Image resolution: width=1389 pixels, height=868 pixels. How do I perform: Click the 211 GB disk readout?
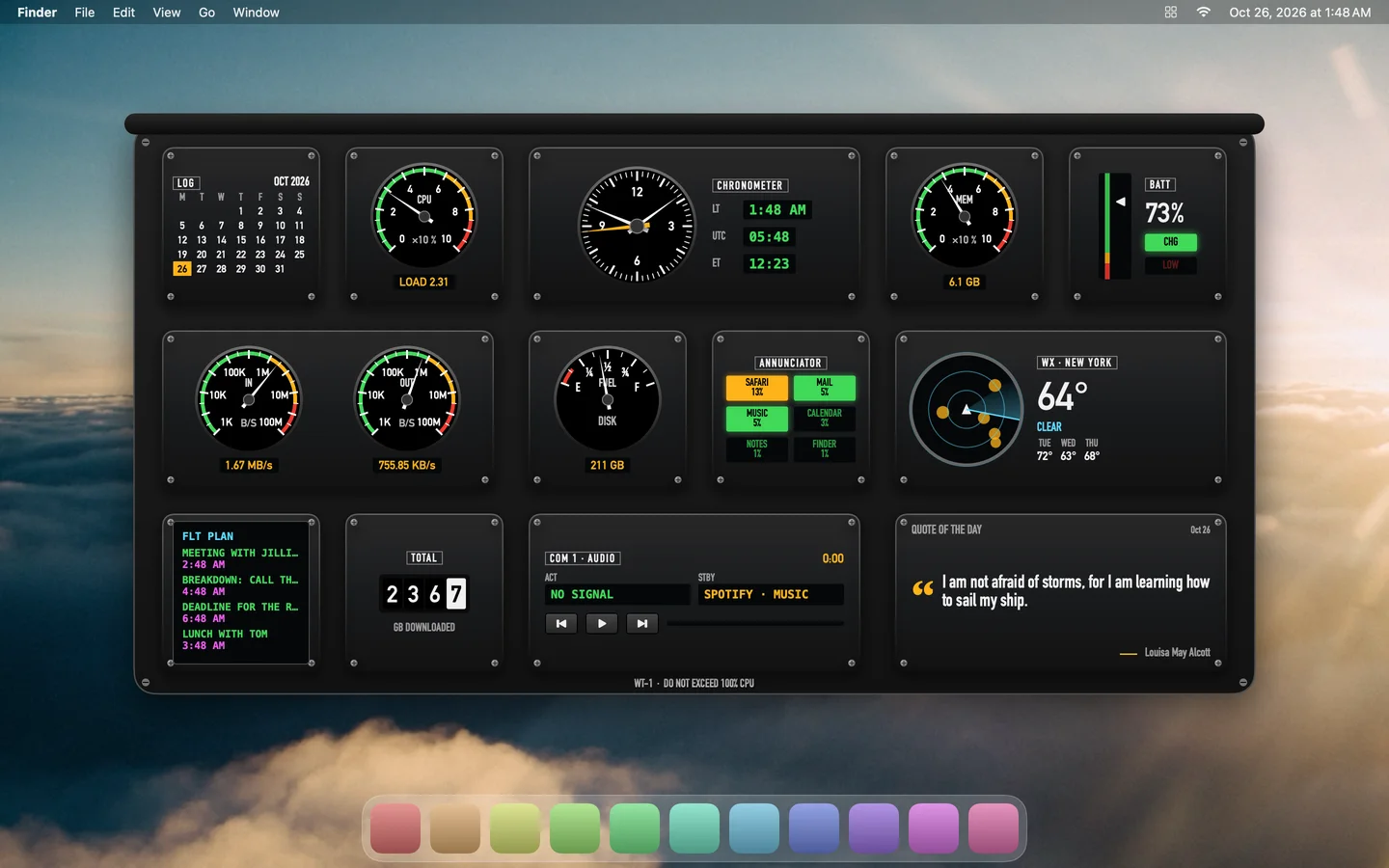click(x=608, y=465)
